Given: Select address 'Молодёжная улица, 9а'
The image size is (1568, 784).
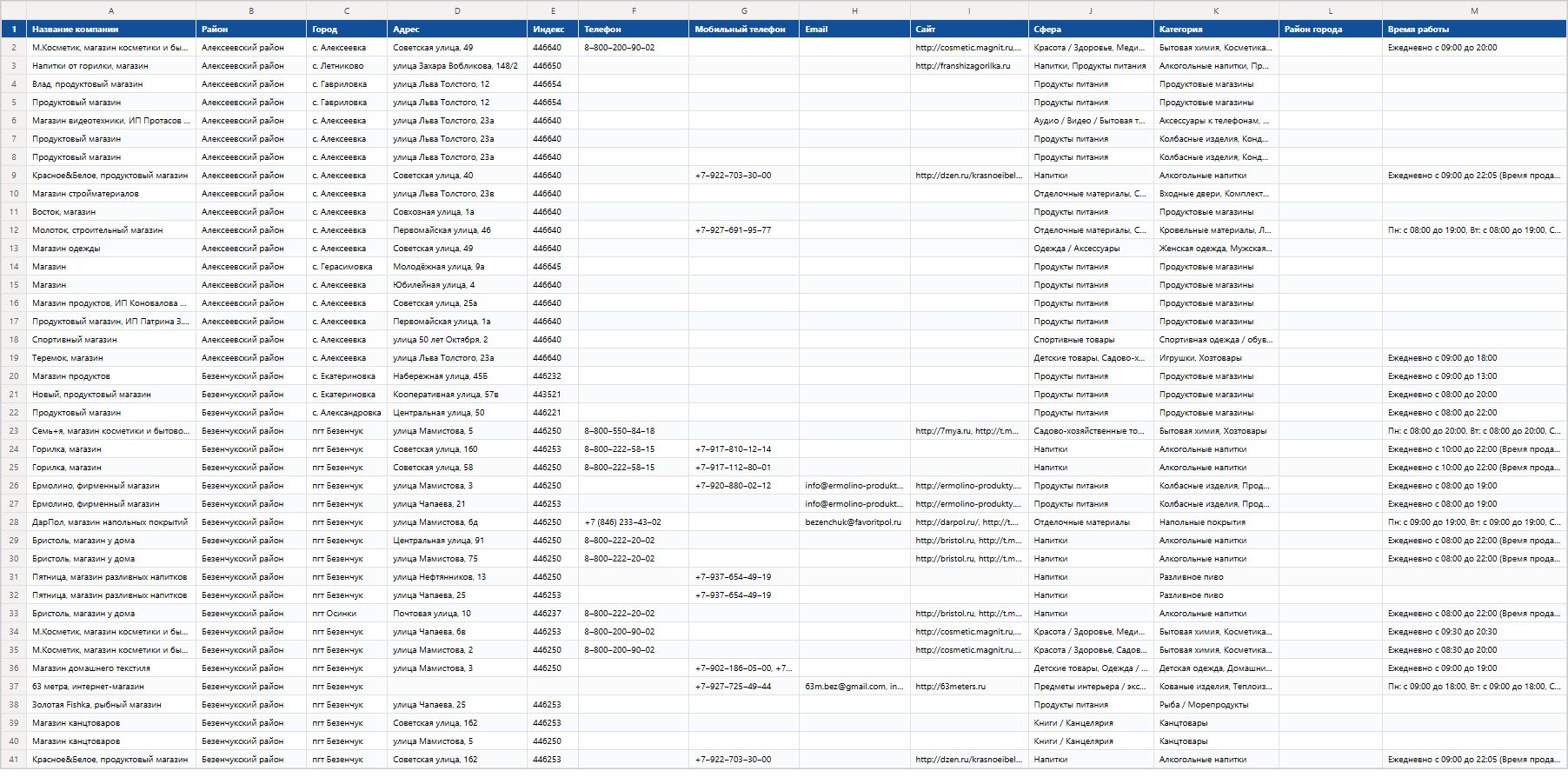Looking at the screenshot, I should click(x=457, y=267).
